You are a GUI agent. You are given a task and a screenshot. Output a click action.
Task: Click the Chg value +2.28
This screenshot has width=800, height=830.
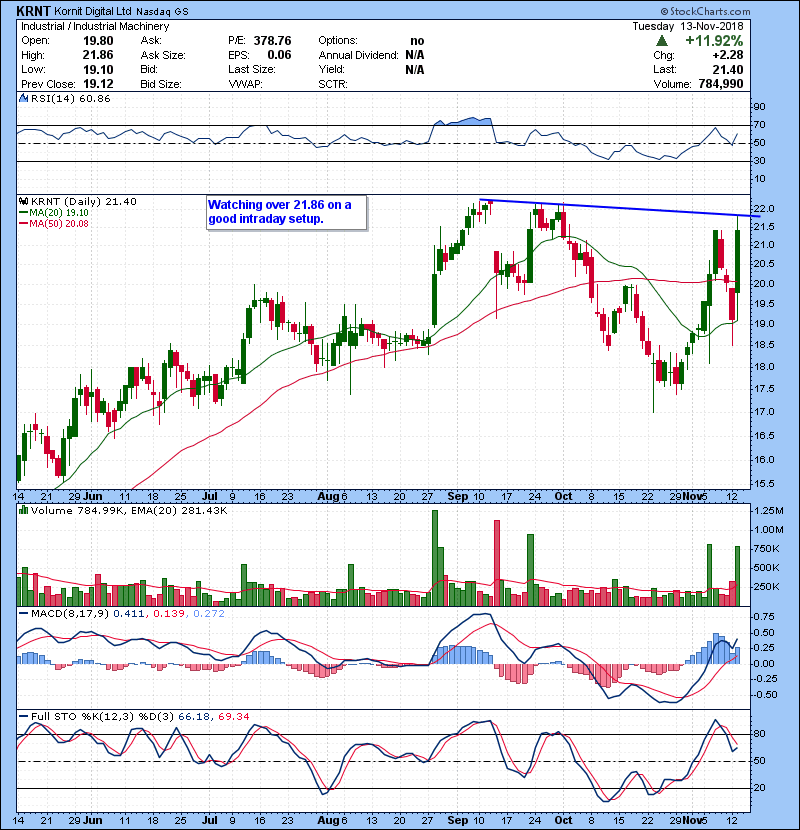[x=727, y=55]
